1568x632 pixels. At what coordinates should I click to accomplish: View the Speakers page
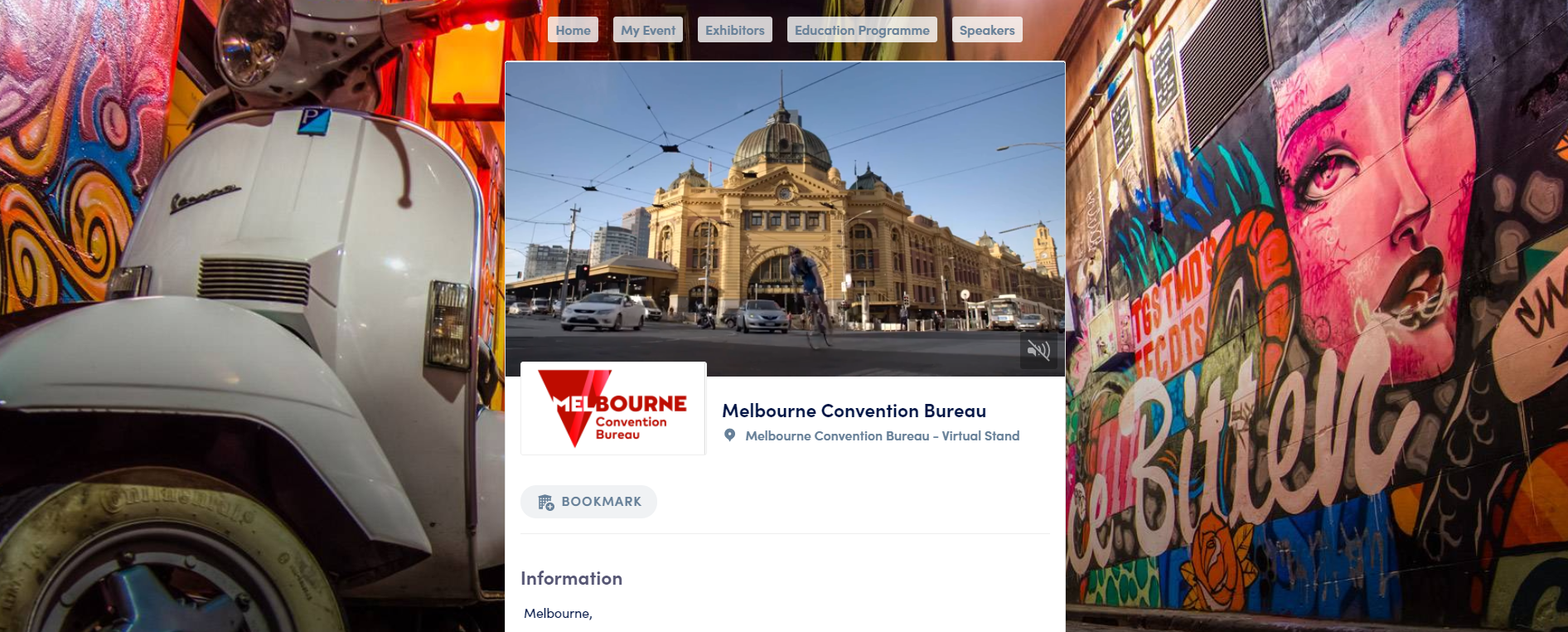click(x=987, y=30)
